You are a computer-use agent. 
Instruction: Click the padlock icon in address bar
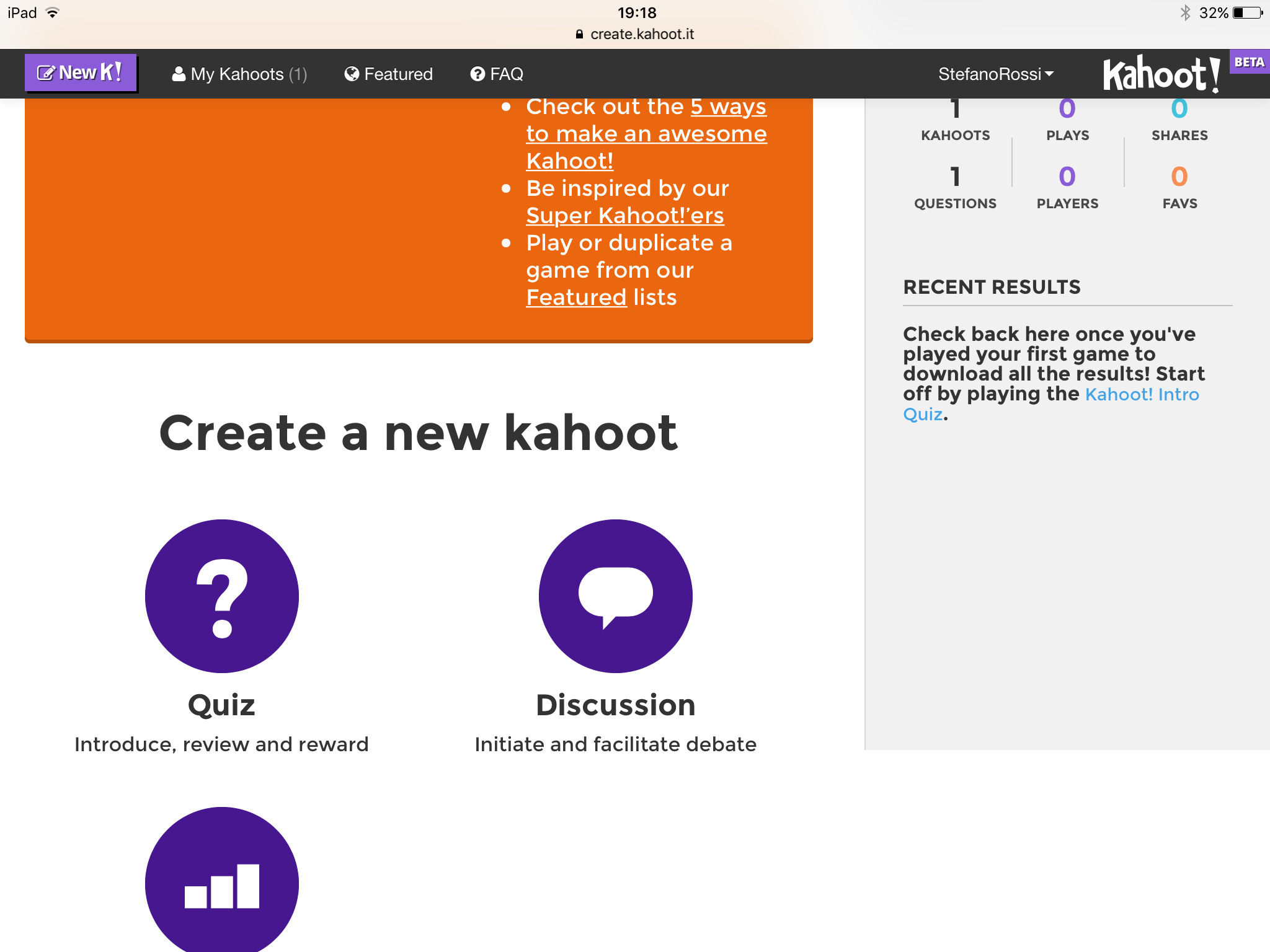pos(579,34)
